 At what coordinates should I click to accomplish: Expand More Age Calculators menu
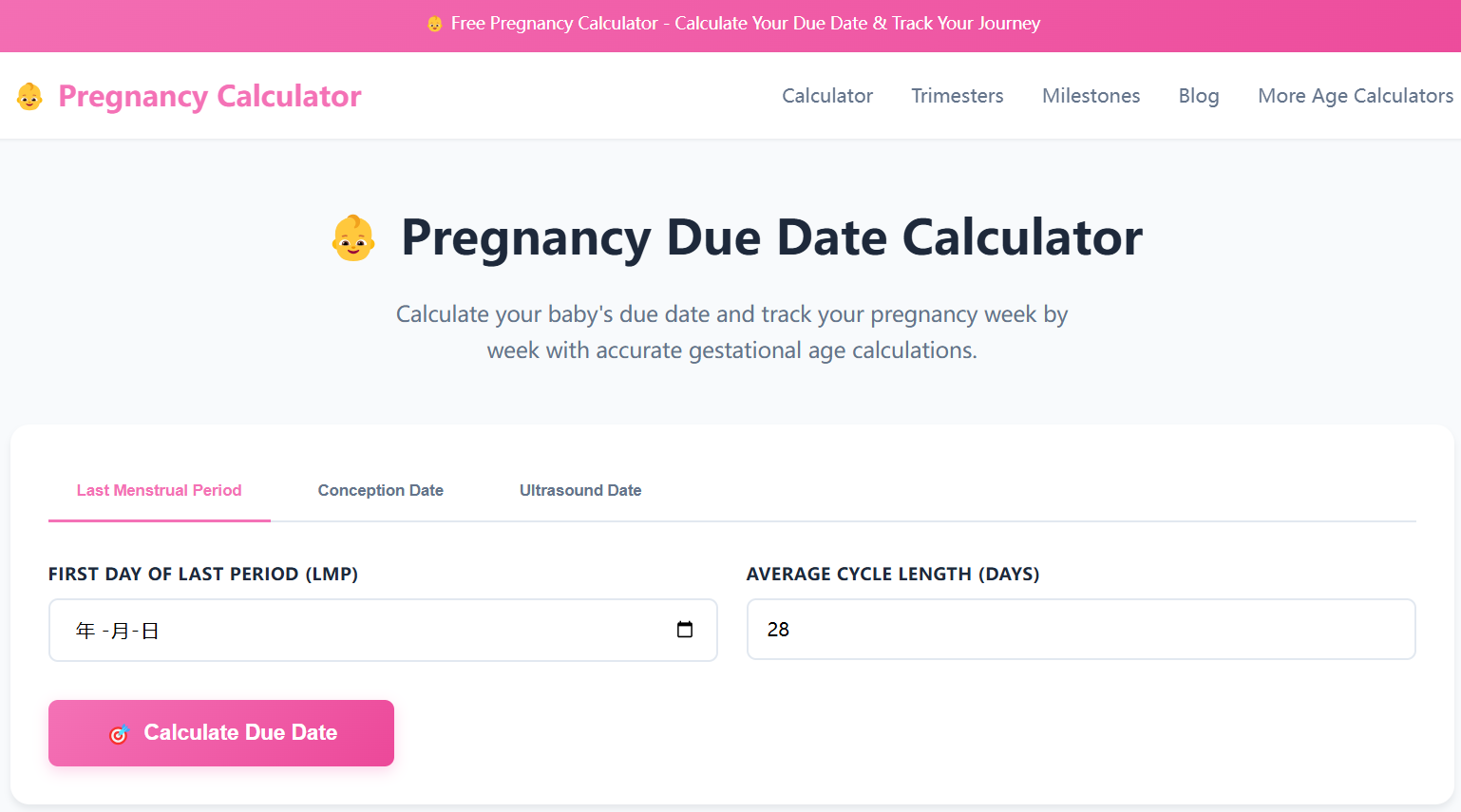[1355, 95]
